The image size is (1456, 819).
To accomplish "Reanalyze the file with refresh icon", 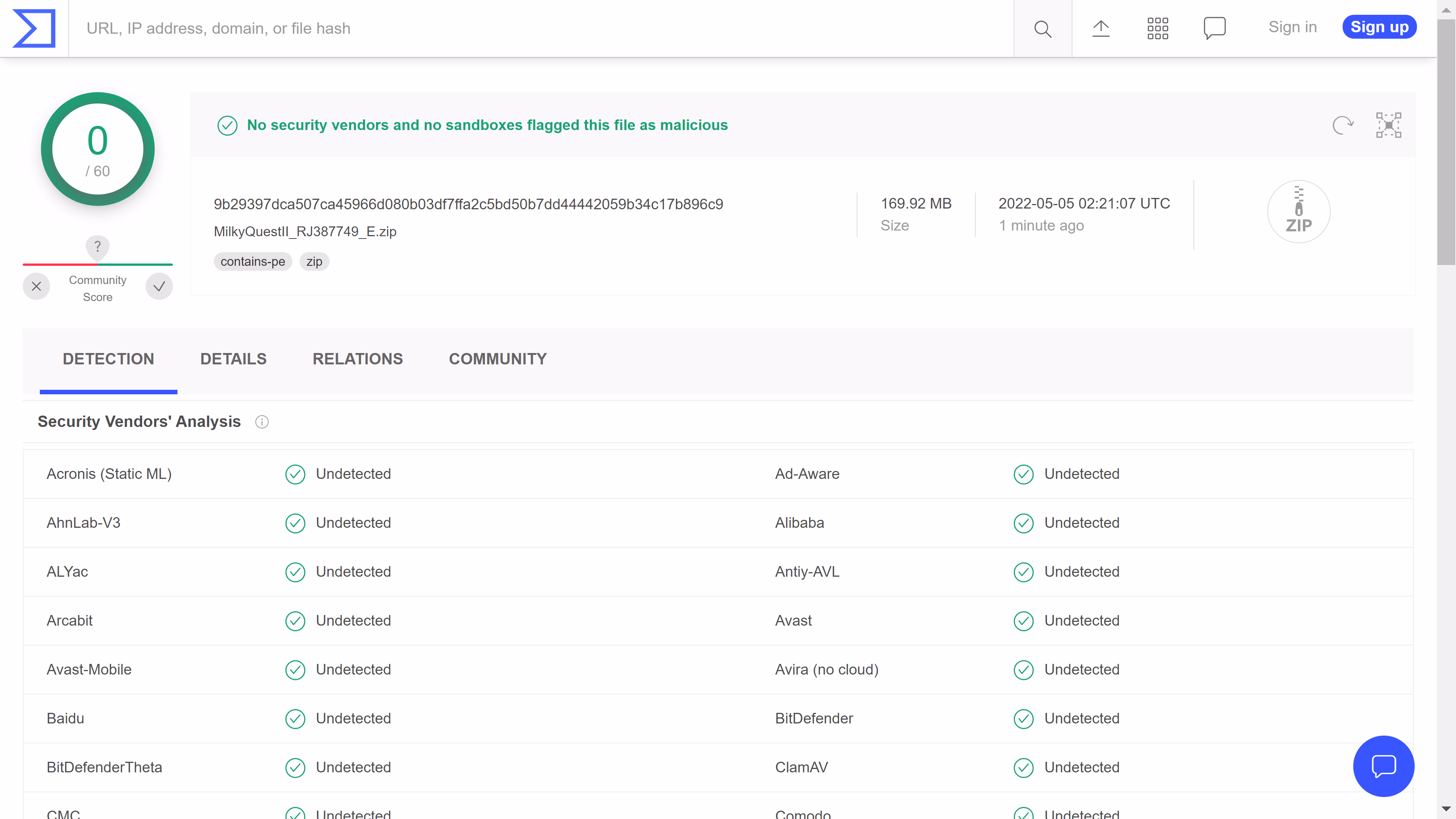I will coord(1343,125).
